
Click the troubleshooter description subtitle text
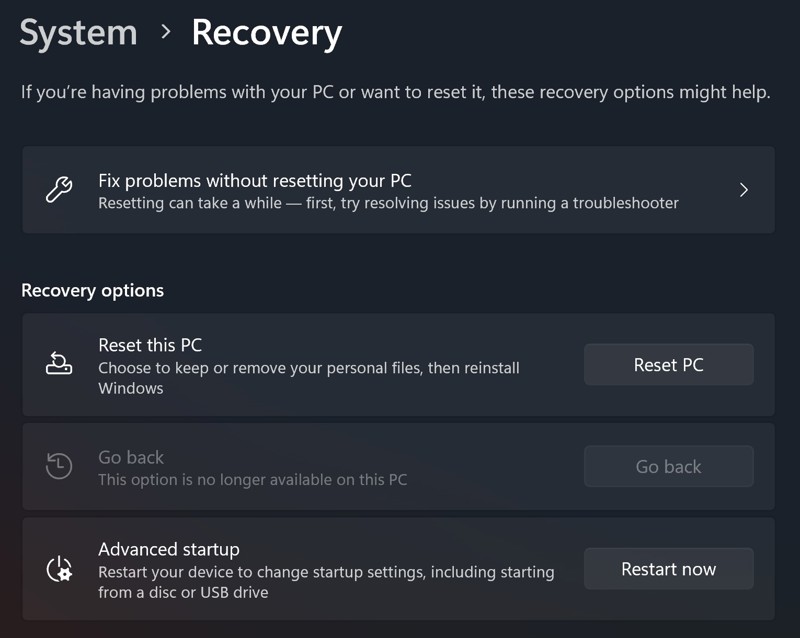coord(388,203)
